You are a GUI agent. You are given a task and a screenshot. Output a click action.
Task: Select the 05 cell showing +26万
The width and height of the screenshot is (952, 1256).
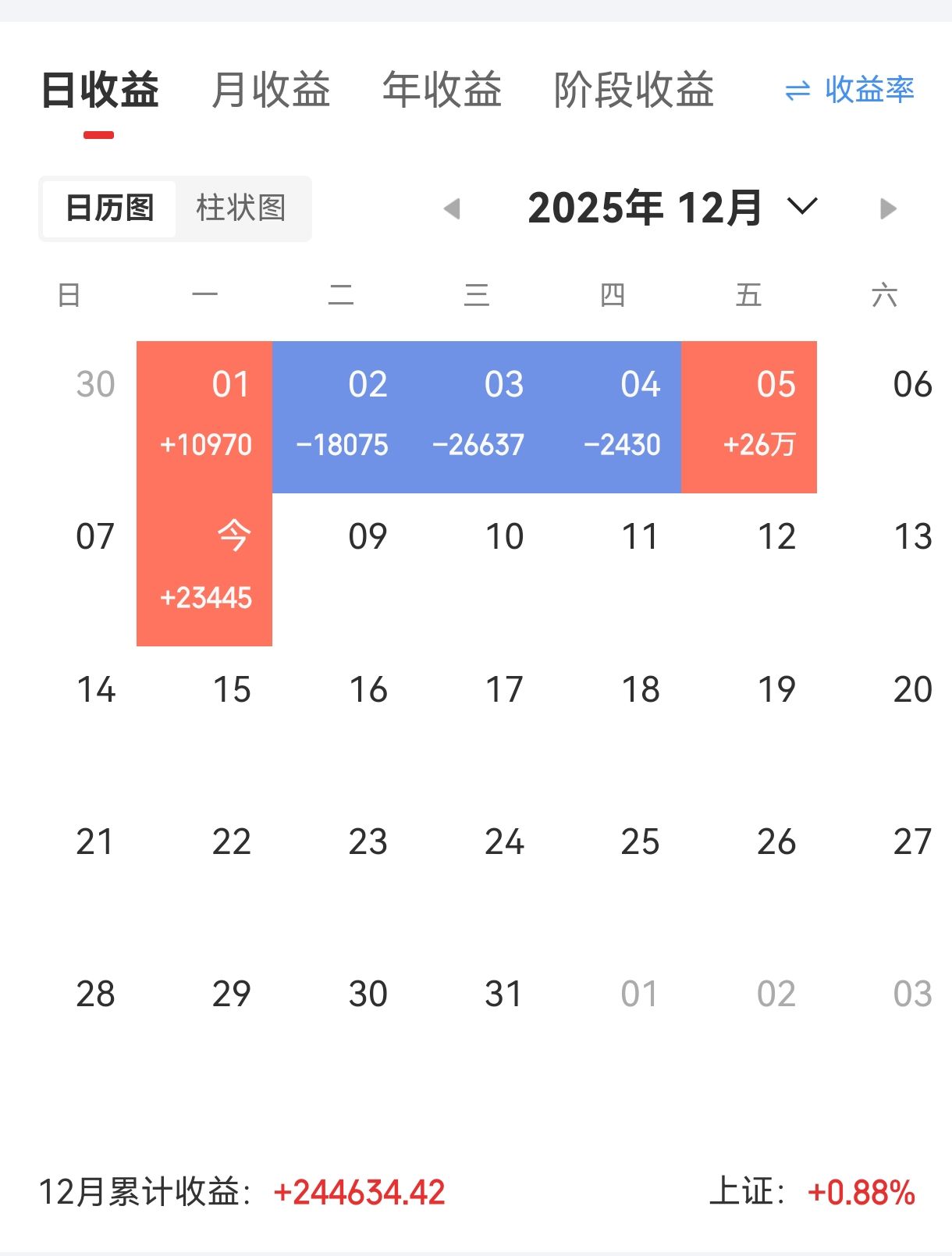[x=749, y=417]
